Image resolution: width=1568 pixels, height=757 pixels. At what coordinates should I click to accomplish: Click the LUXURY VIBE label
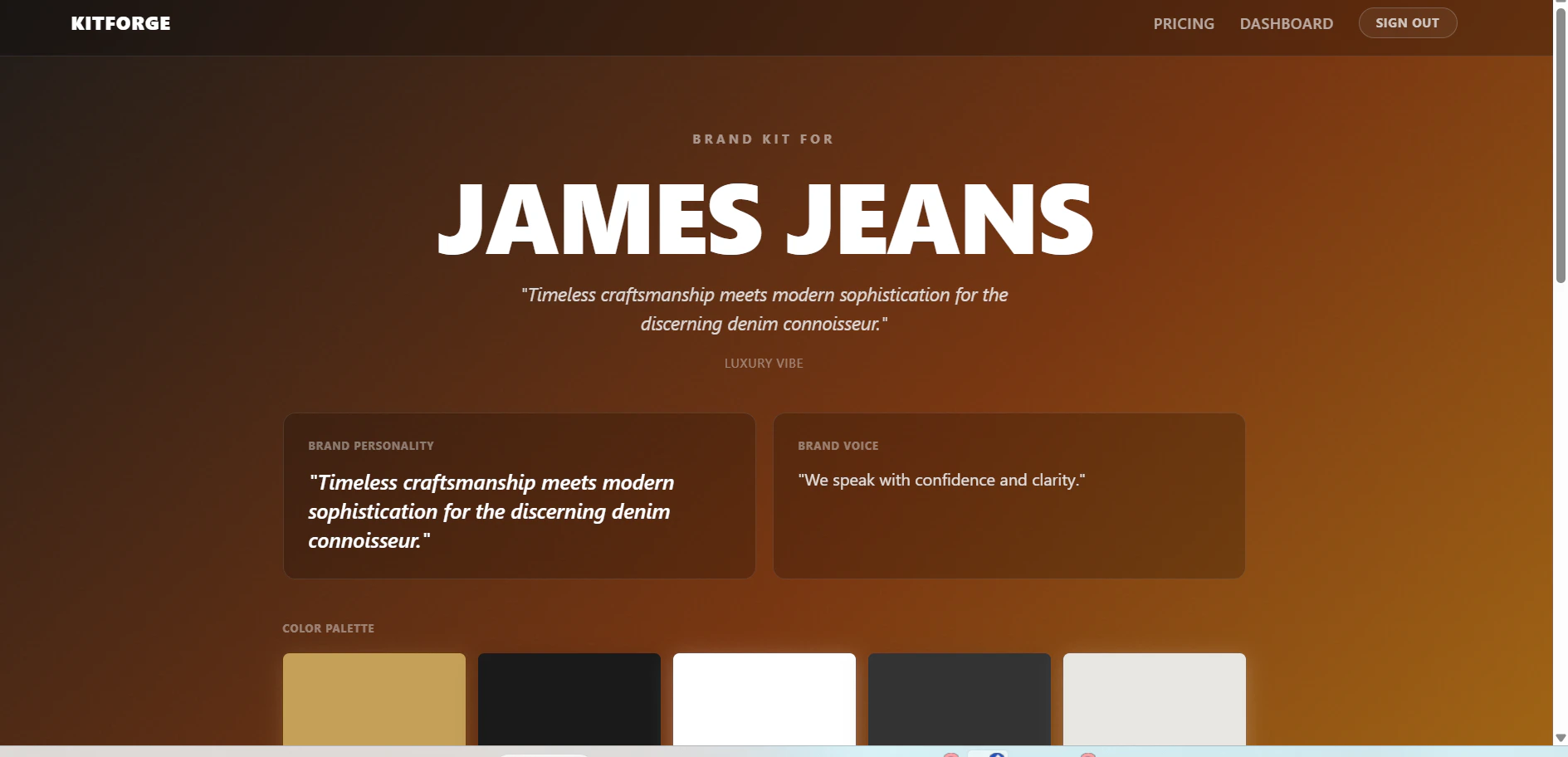[764, 364]
